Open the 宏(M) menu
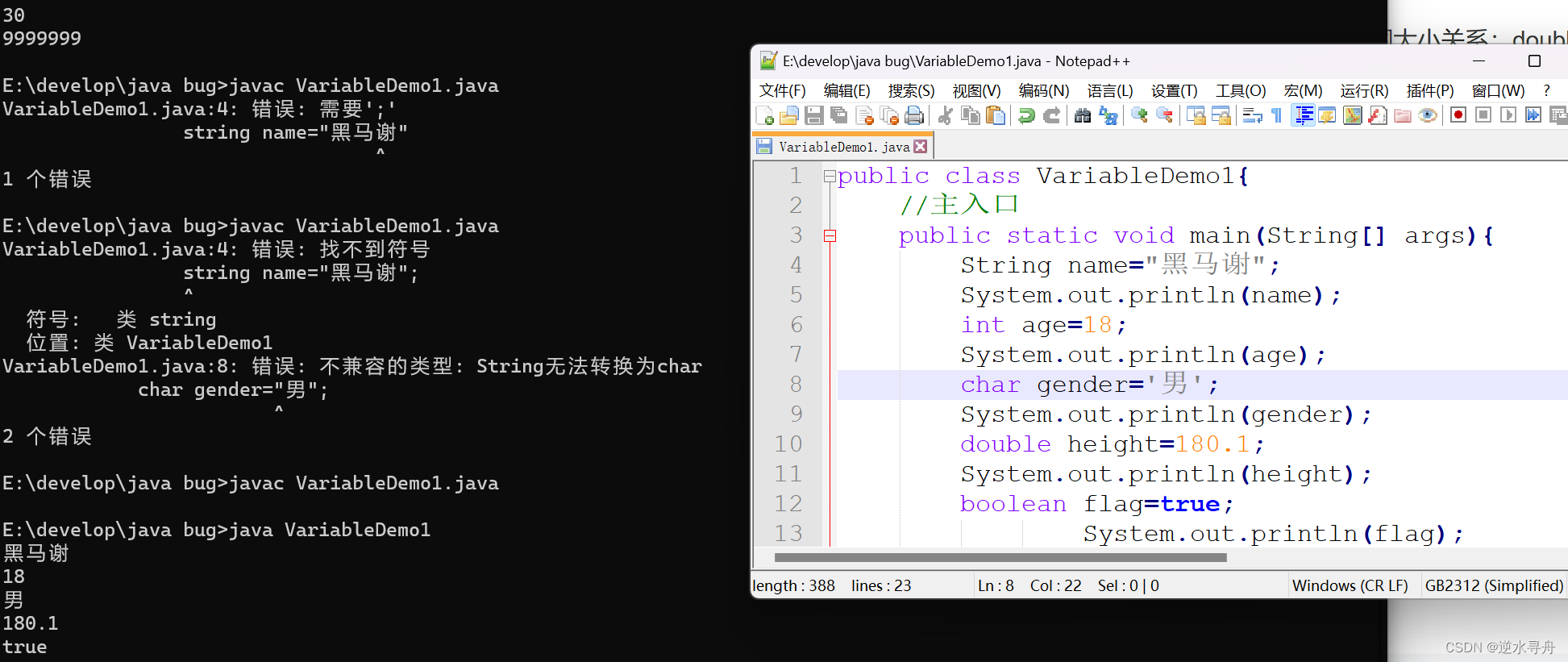The height and width of the screenshot is (662, 1568). [x=1303, y=90]
